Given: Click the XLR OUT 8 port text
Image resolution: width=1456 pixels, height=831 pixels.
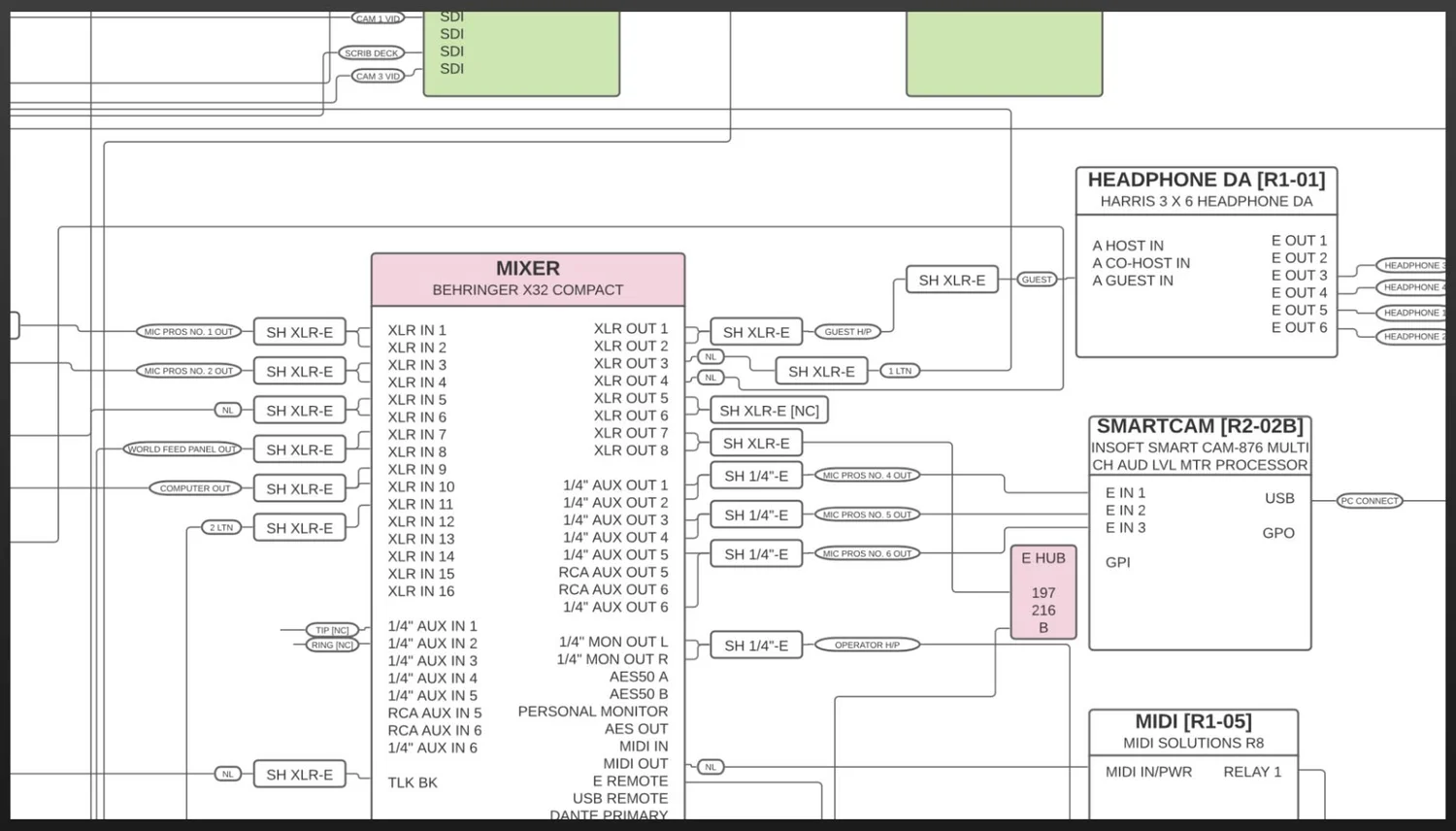Looking at the screenshot, I should click(x=631, y=450).
